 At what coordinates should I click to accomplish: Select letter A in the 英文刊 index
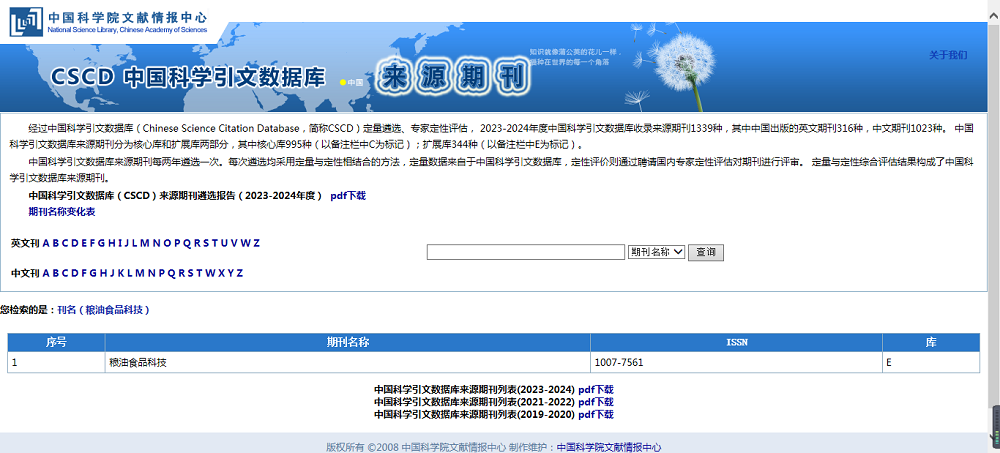[x=46, y=243]
